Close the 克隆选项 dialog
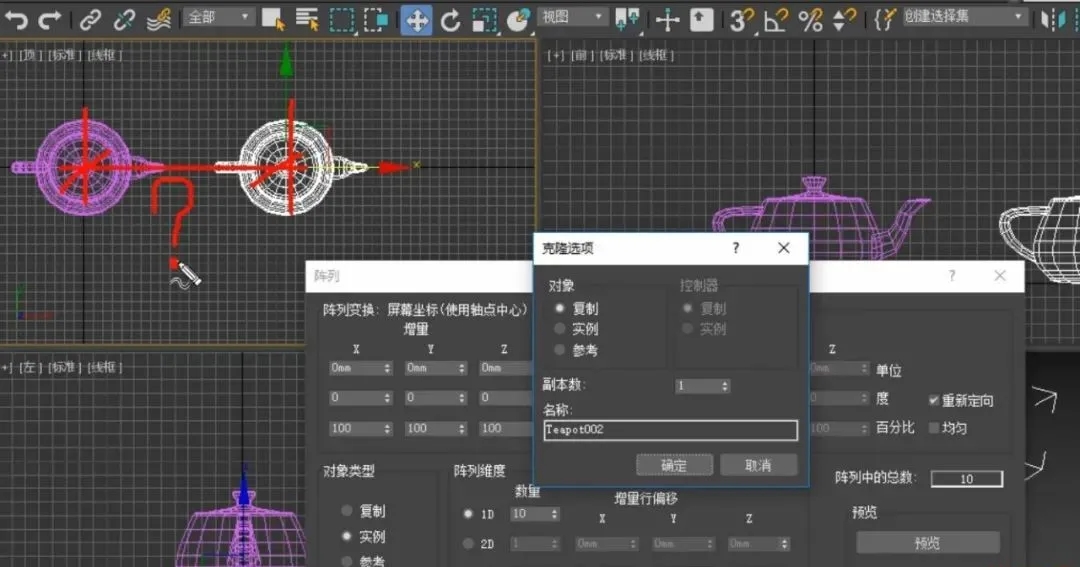The width and height of the screenshot is (1080, 567). [x=784, y=248]
